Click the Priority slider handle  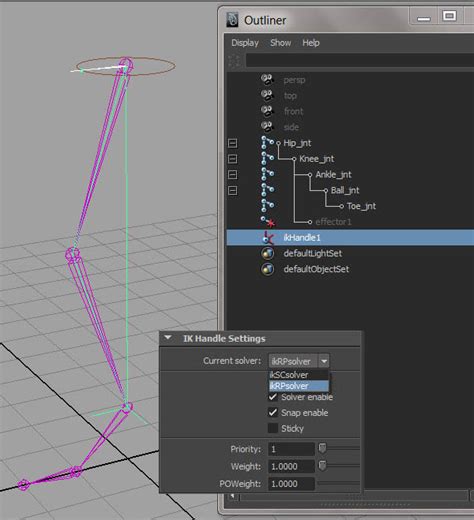[x=322, y=448]
